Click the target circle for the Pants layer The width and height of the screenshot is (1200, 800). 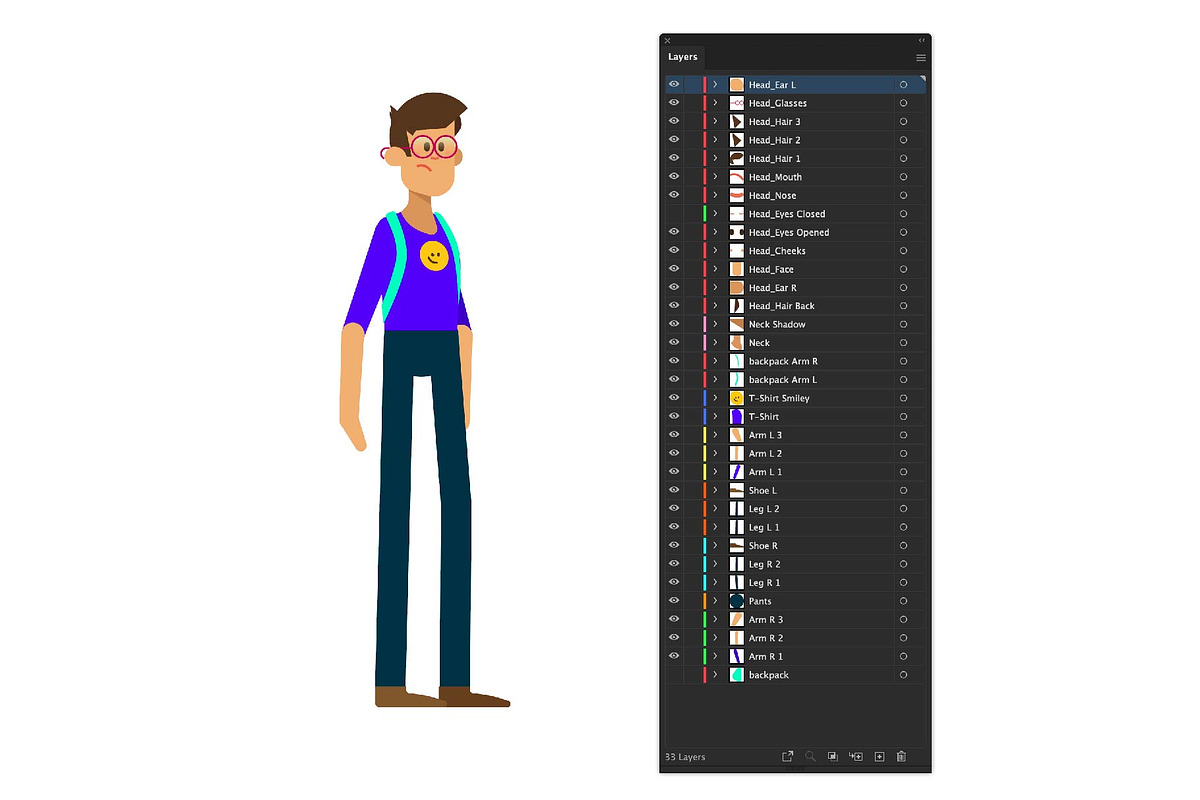coord(904,601)
